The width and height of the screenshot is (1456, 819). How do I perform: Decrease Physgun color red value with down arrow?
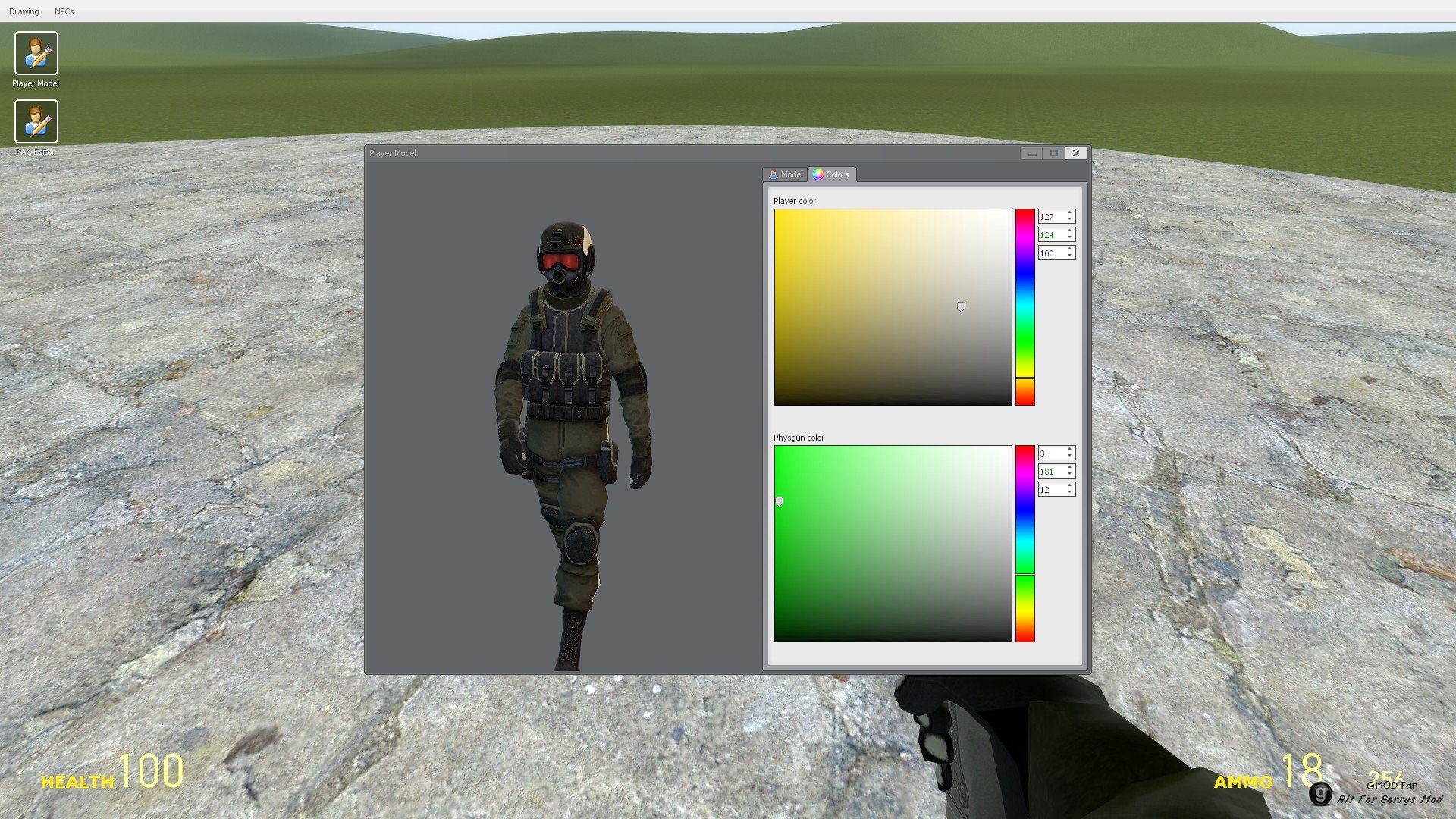point(1070,457)
